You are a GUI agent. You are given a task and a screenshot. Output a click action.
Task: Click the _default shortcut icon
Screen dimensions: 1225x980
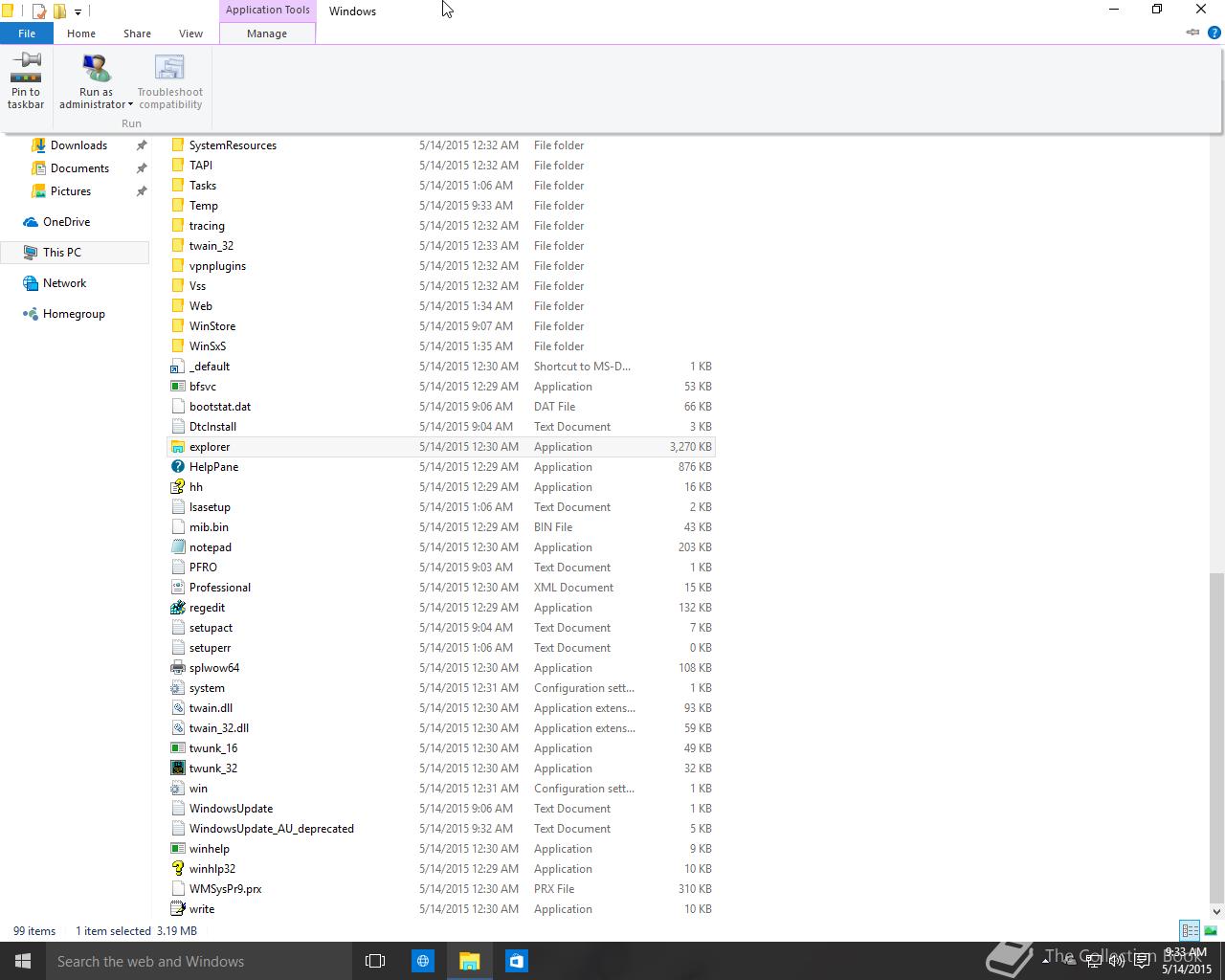tap(177, 367)
